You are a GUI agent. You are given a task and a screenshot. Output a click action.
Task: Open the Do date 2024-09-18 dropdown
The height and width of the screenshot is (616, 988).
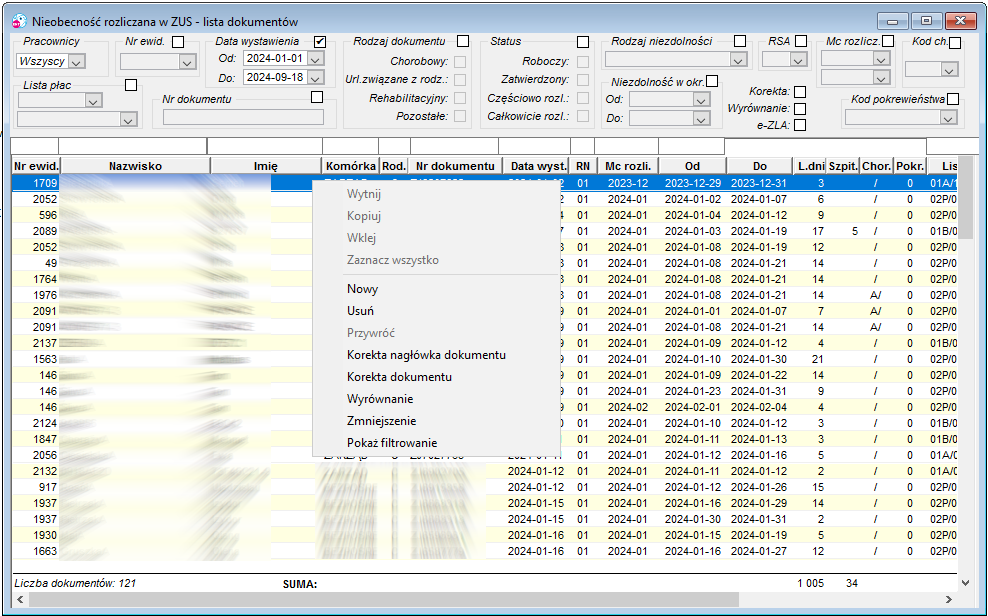(x=316, y=77)
